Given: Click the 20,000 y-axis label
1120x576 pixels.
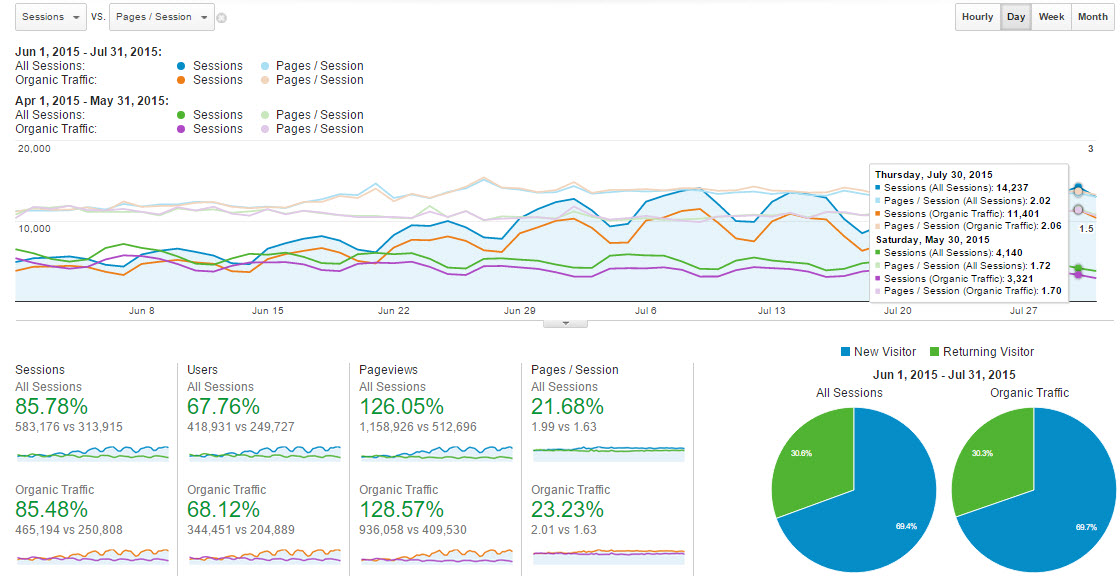Looking at the screenshot, I should coord(34,149).
